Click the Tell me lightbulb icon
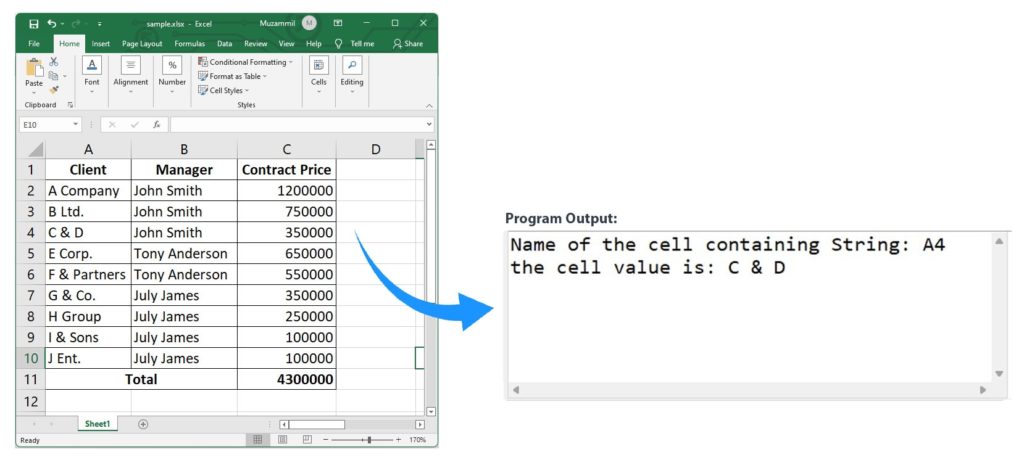Screen dimensions: 1024x465 click(339, 44)
